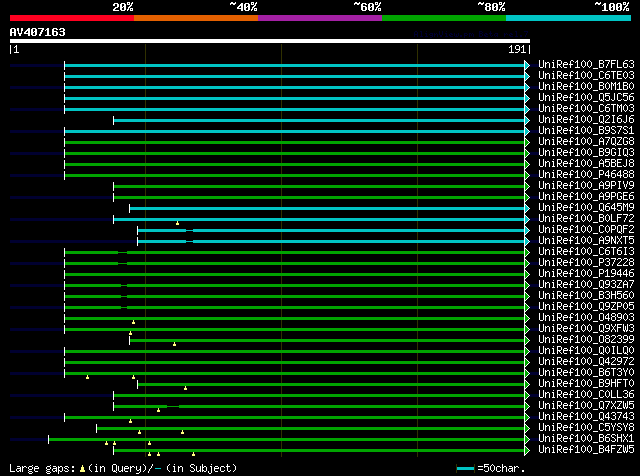Click the arrowhead ending the Q2I6J6 alignment
640x476 pixels.
(527, 120)
